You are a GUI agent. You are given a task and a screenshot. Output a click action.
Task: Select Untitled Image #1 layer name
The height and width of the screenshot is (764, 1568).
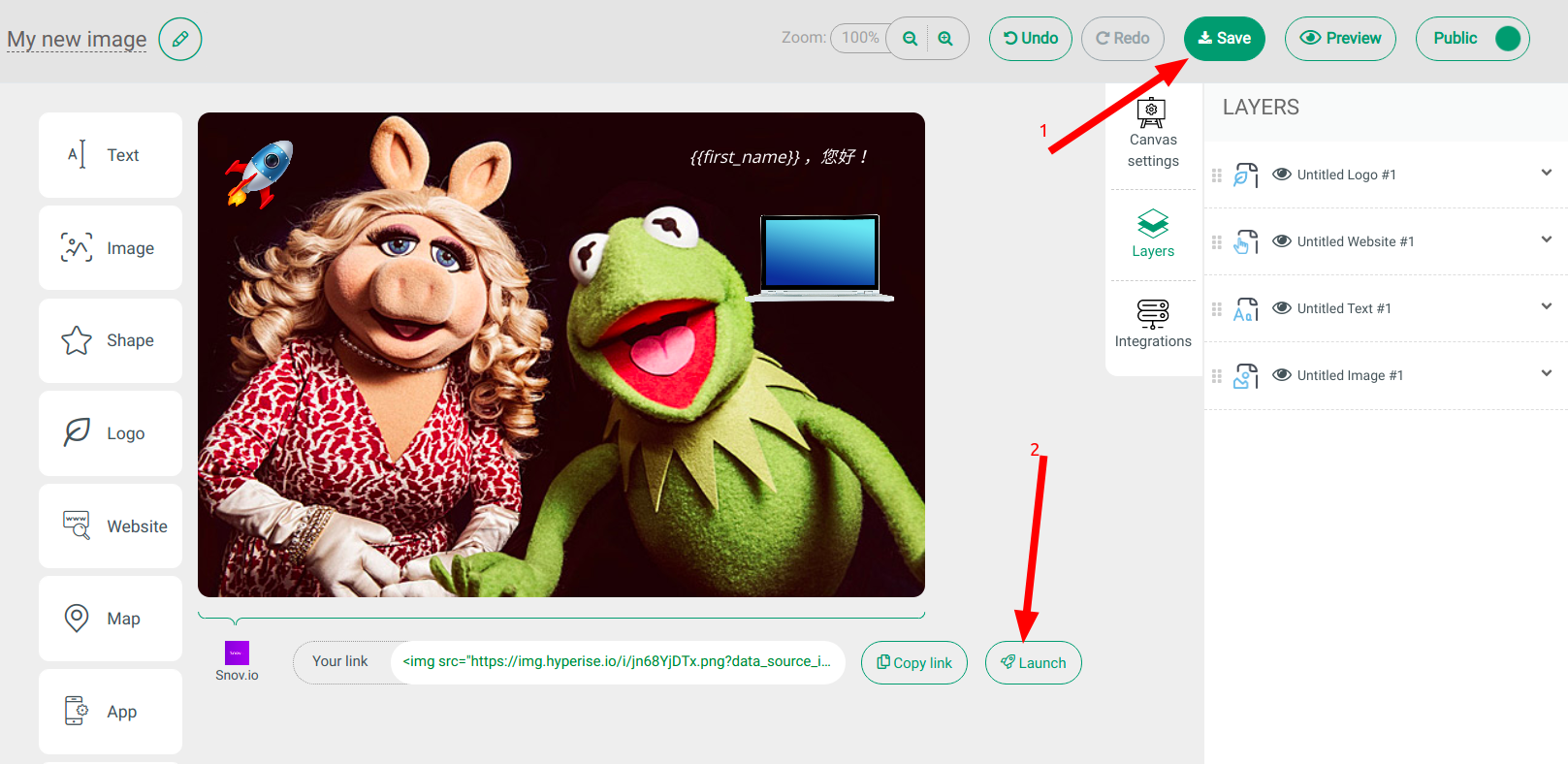(1351, 375)
